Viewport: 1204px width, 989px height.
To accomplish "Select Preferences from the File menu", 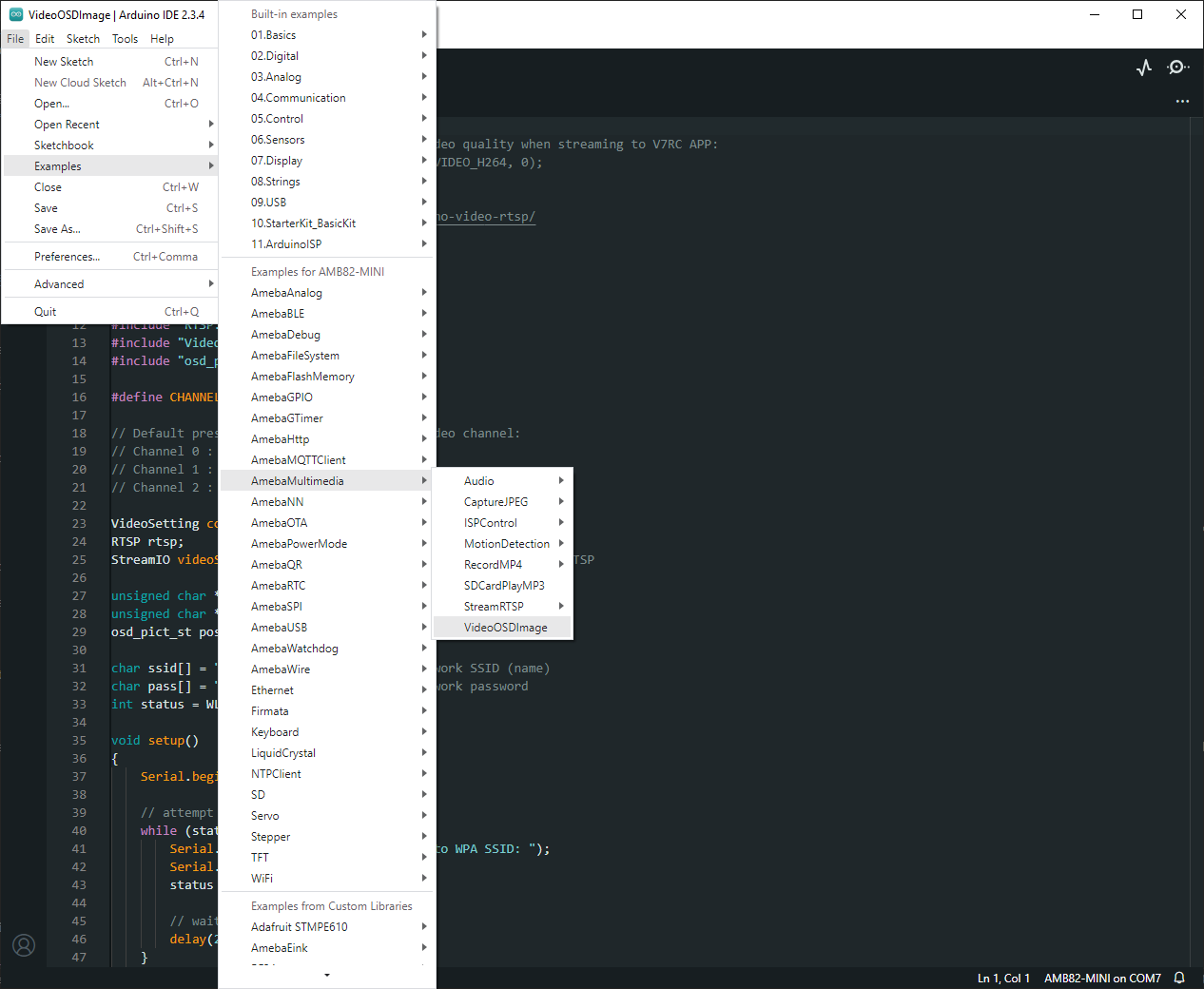I will (67, 257).
